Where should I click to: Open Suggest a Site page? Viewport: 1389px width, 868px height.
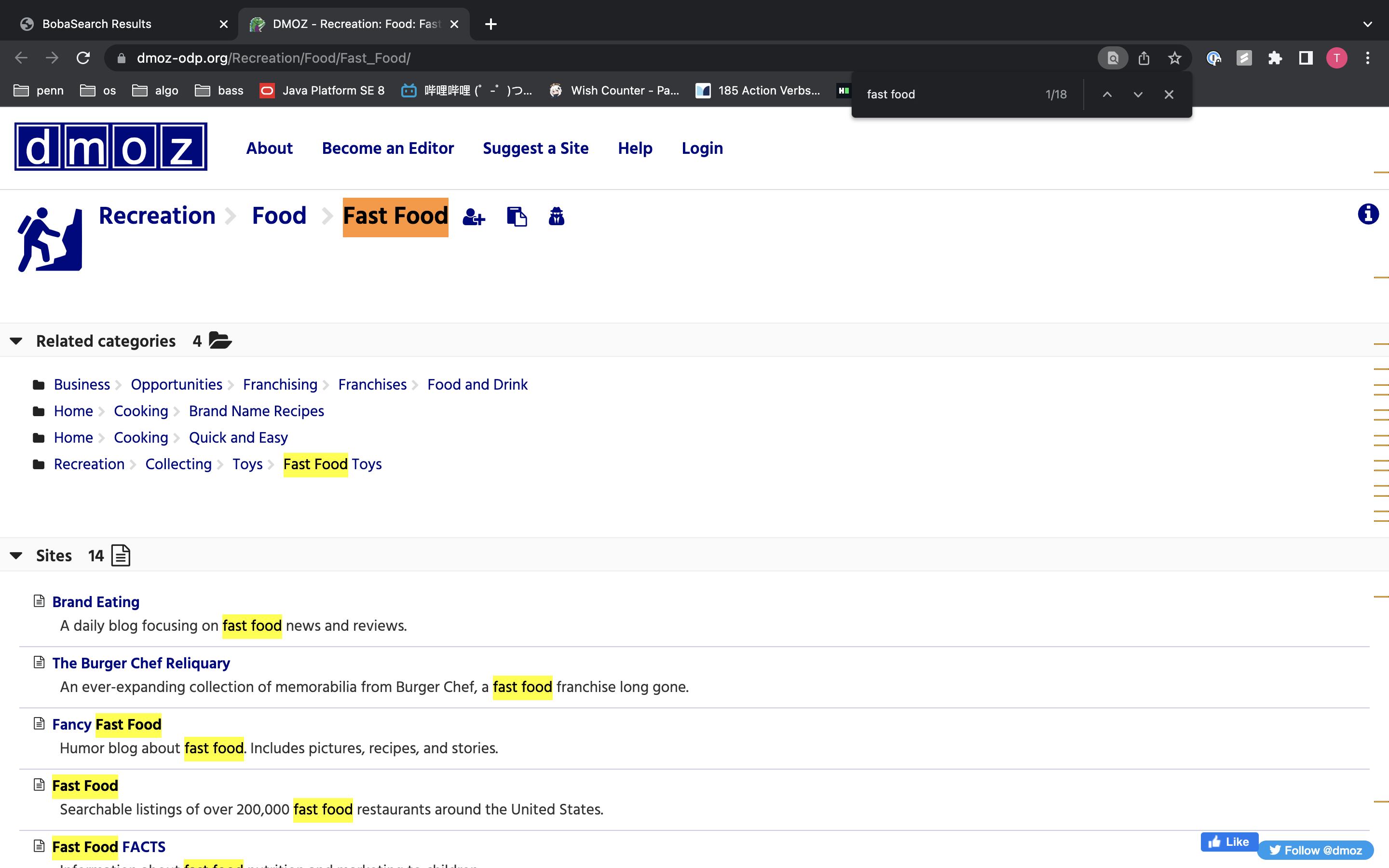click(535, 148)
